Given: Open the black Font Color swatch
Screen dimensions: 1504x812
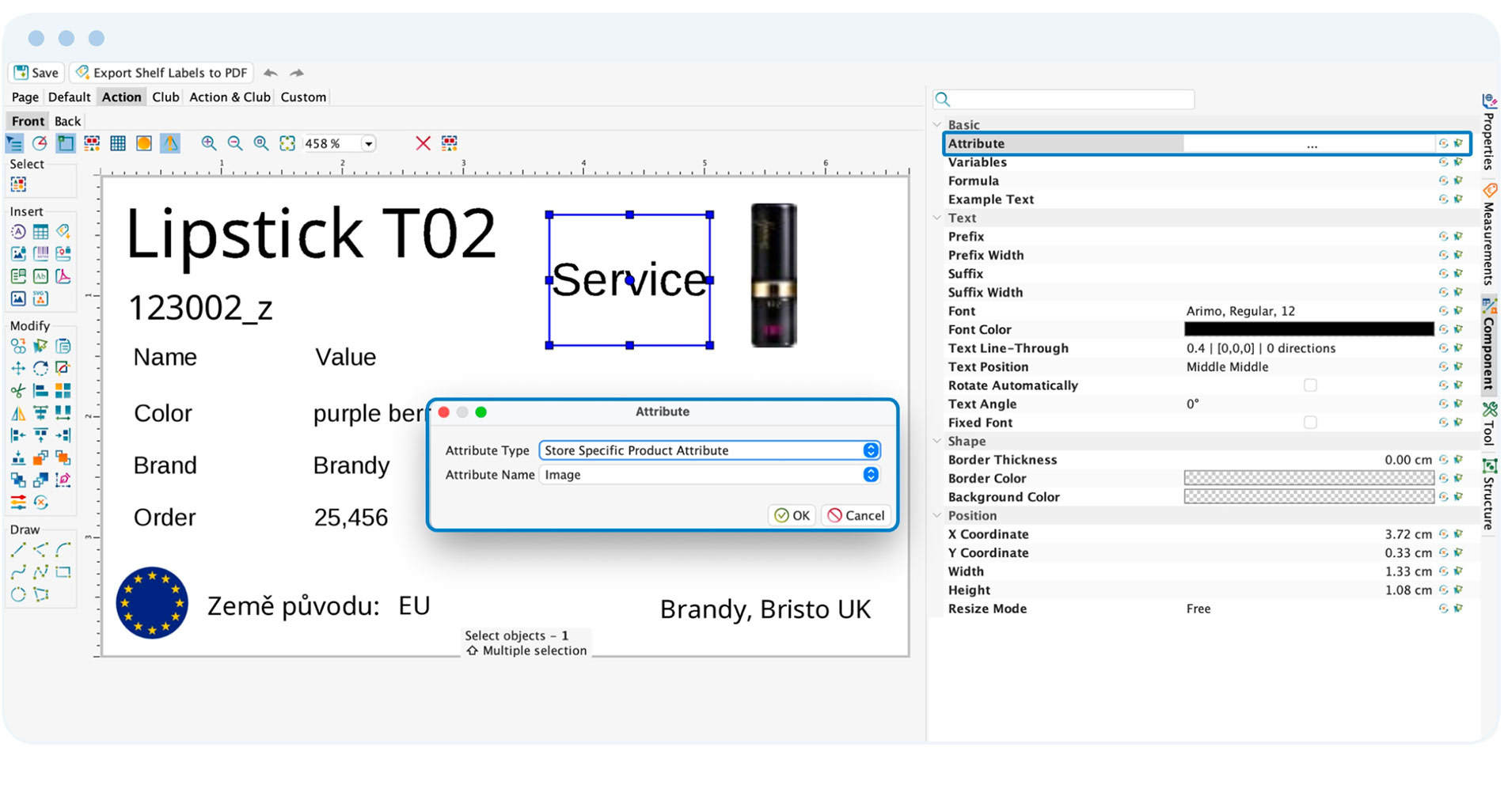Looking at the screenshot, I should (x=1308, y=329).
